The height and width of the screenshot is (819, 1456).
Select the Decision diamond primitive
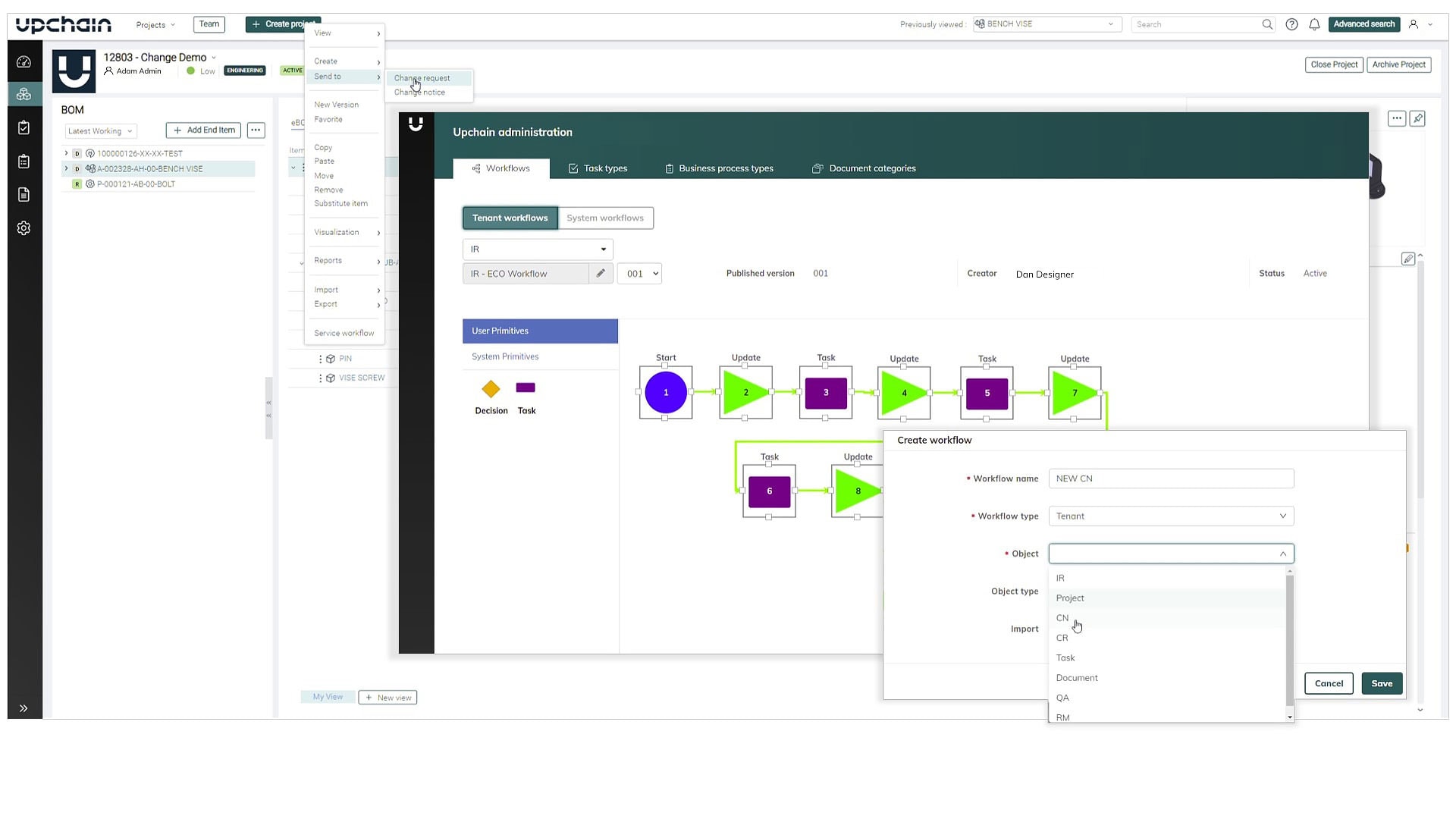(x=491, y=390)
